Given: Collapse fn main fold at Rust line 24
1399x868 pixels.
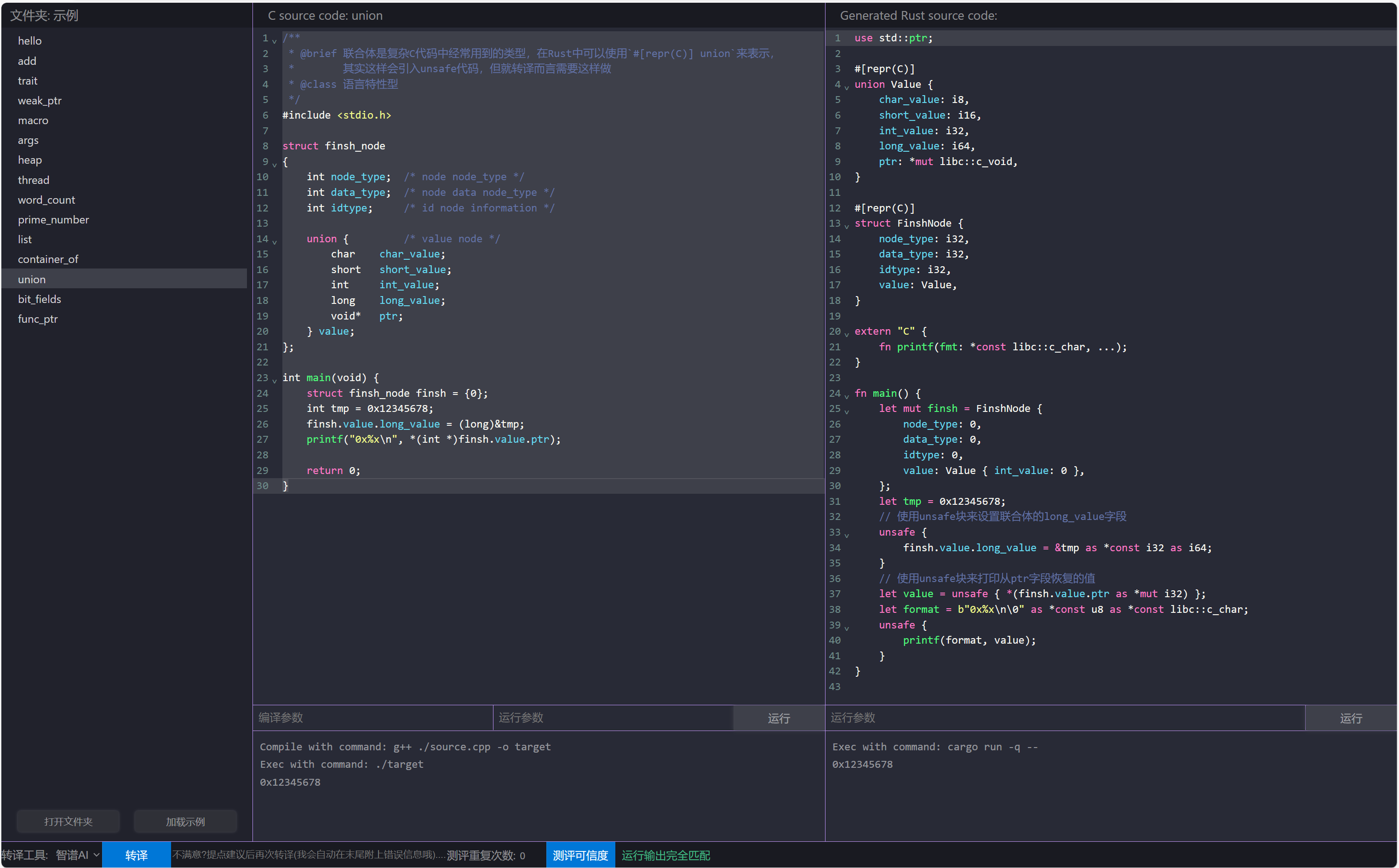Looking at the screenshot, I should [x=847, y=396].
